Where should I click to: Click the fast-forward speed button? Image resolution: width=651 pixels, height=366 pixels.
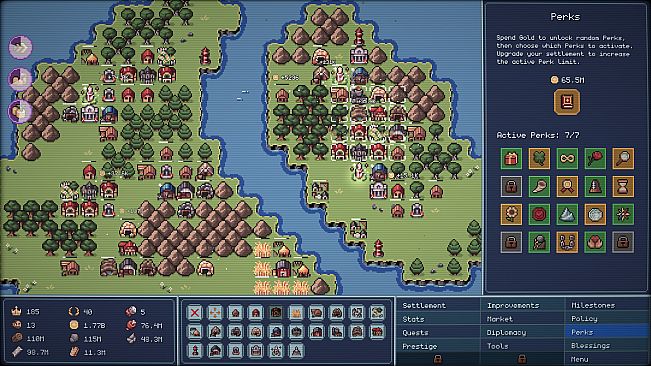pyautogui.click(x=20, y=47)
